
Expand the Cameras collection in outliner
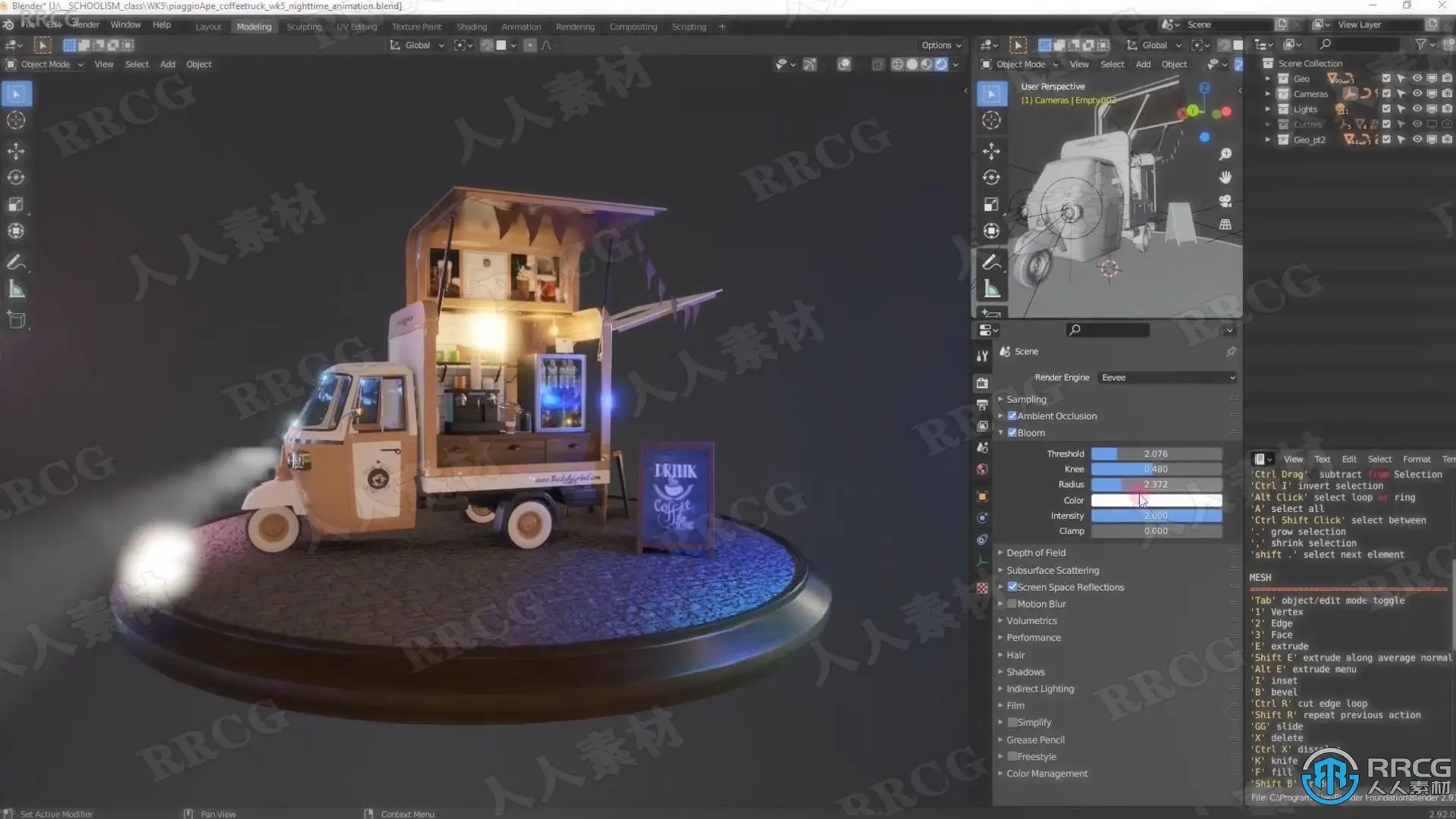tap(1267, 94)
